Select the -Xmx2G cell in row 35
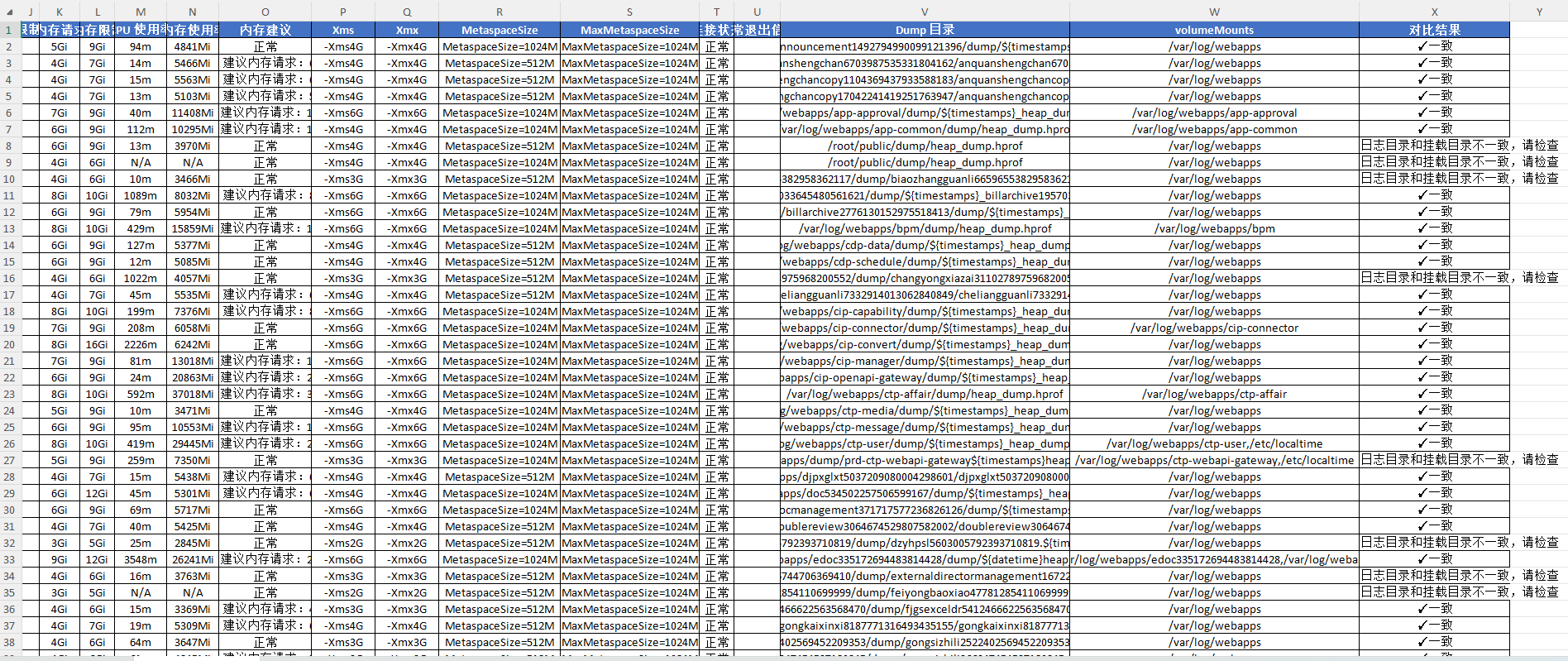 [x=407, y=592]
